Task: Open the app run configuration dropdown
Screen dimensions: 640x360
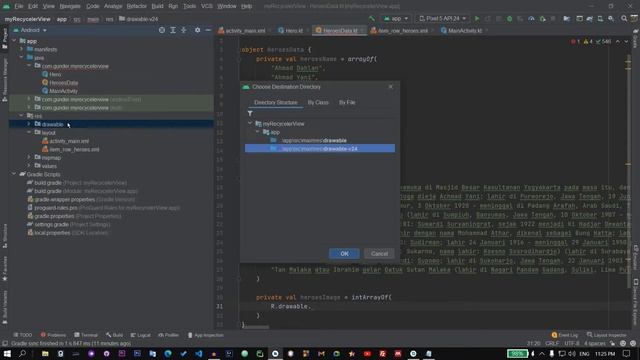Action: point(396,19)
